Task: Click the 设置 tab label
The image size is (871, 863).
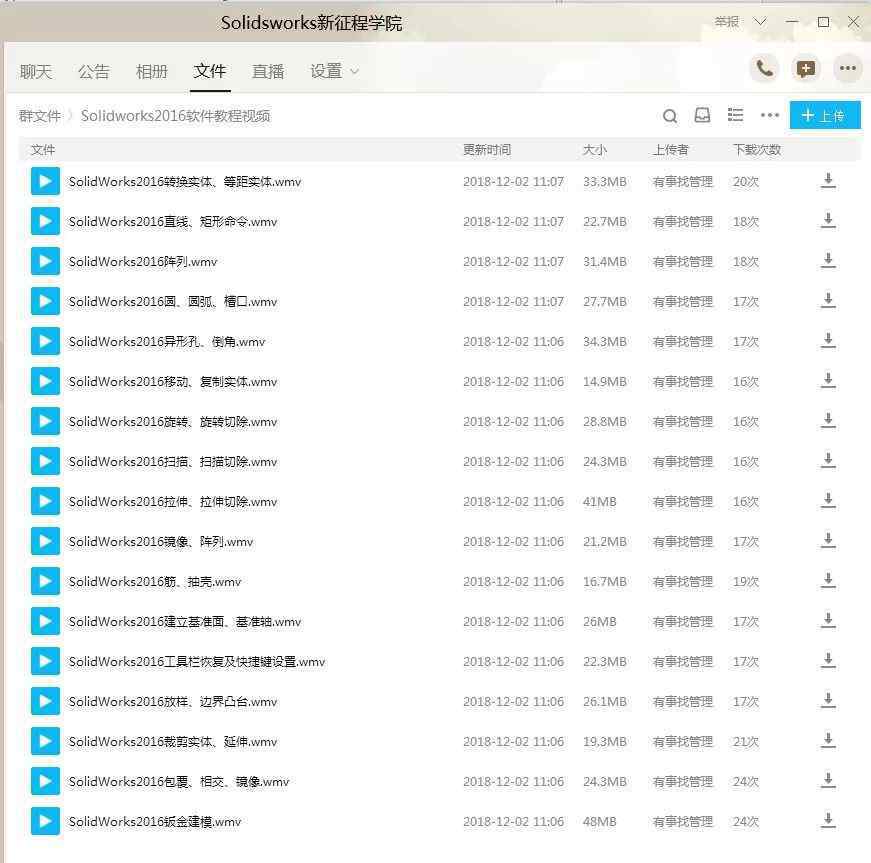Action: tap(326, 71)
